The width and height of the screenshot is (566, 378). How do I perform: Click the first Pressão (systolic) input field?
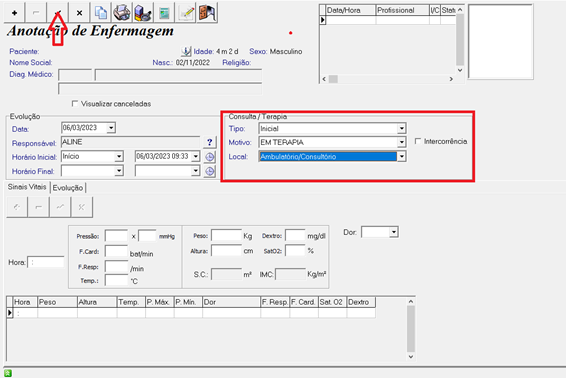[x=116, y=236]
